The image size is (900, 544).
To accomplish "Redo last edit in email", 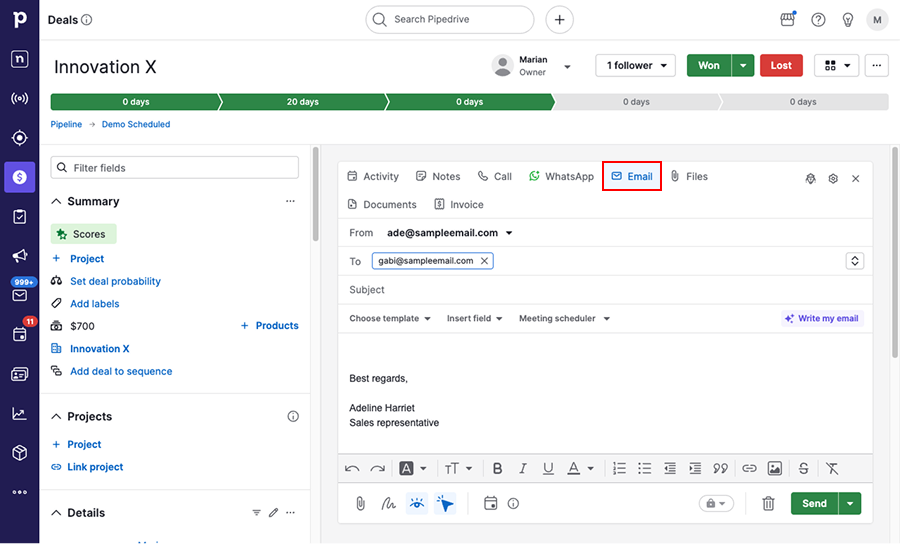I will click(x=377, y=468).
